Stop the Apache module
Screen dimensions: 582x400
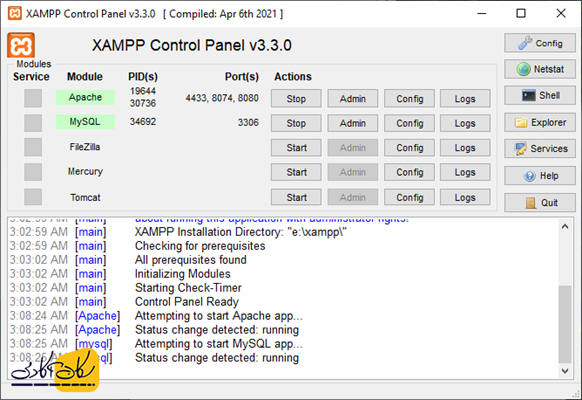296,98
